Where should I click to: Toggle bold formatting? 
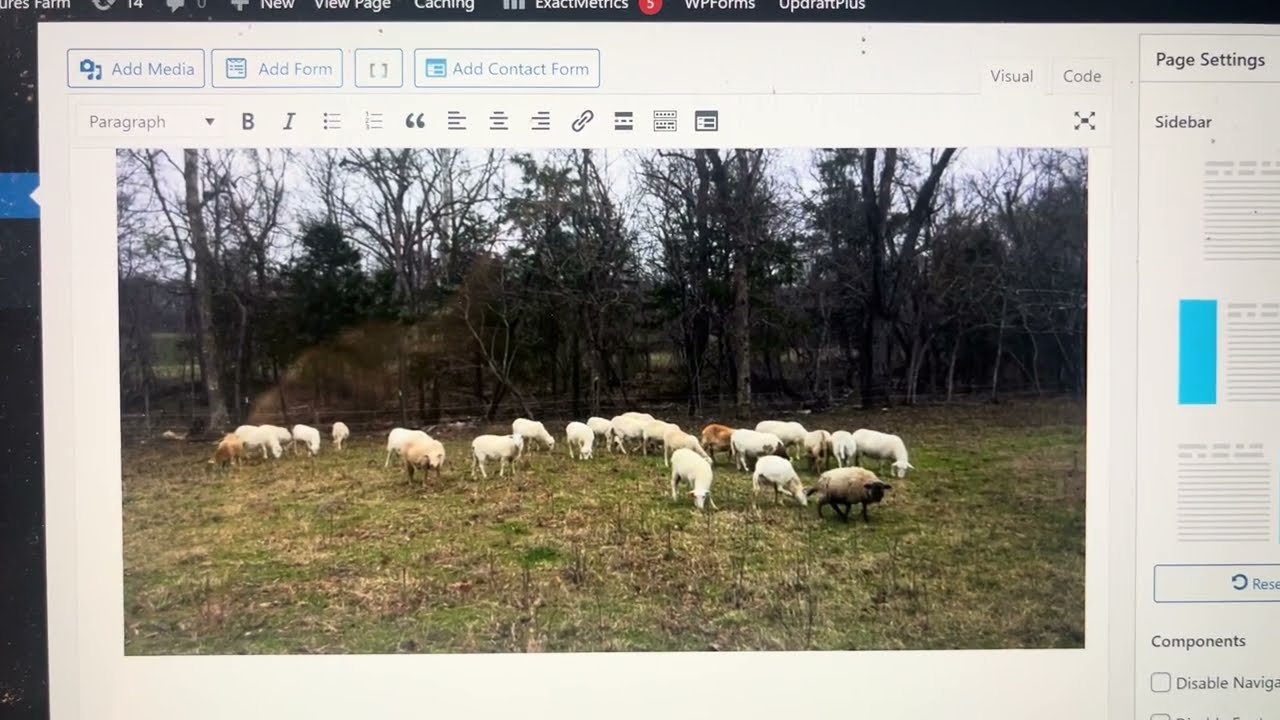click(248, 122)
